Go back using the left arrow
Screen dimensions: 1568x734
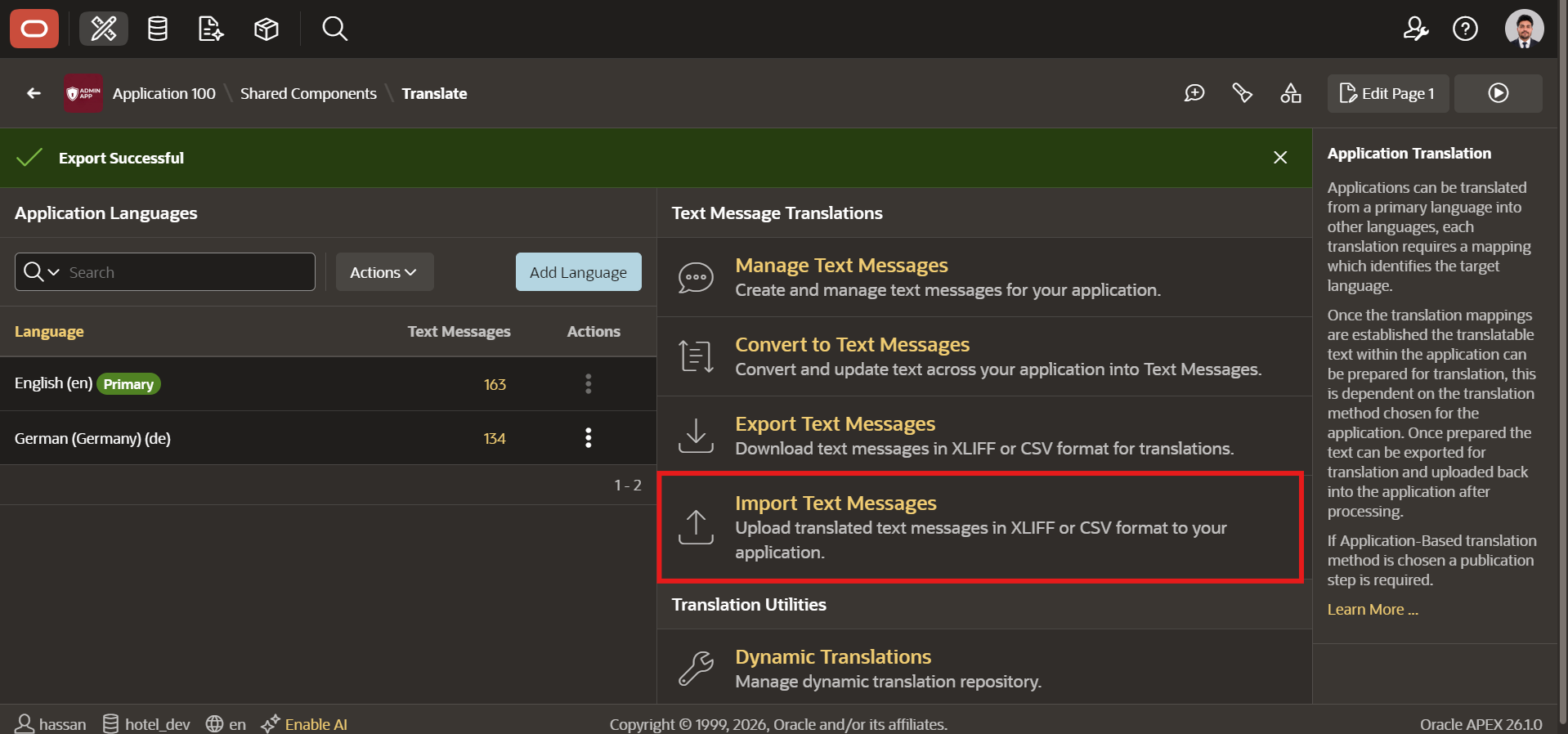pos(34,93)
